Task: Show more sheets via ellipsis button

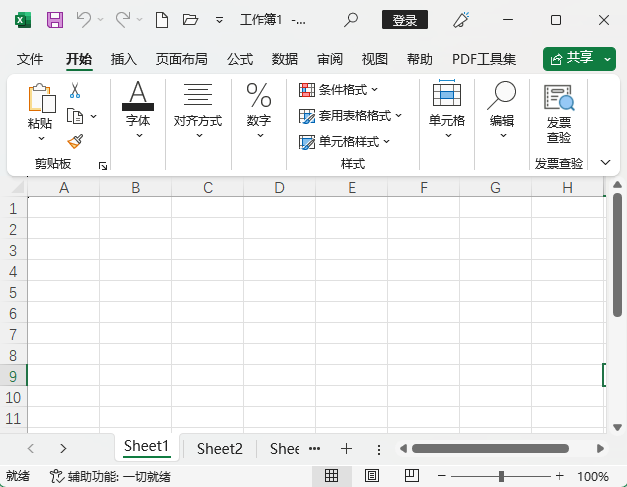Action: (x=315, y=448)
